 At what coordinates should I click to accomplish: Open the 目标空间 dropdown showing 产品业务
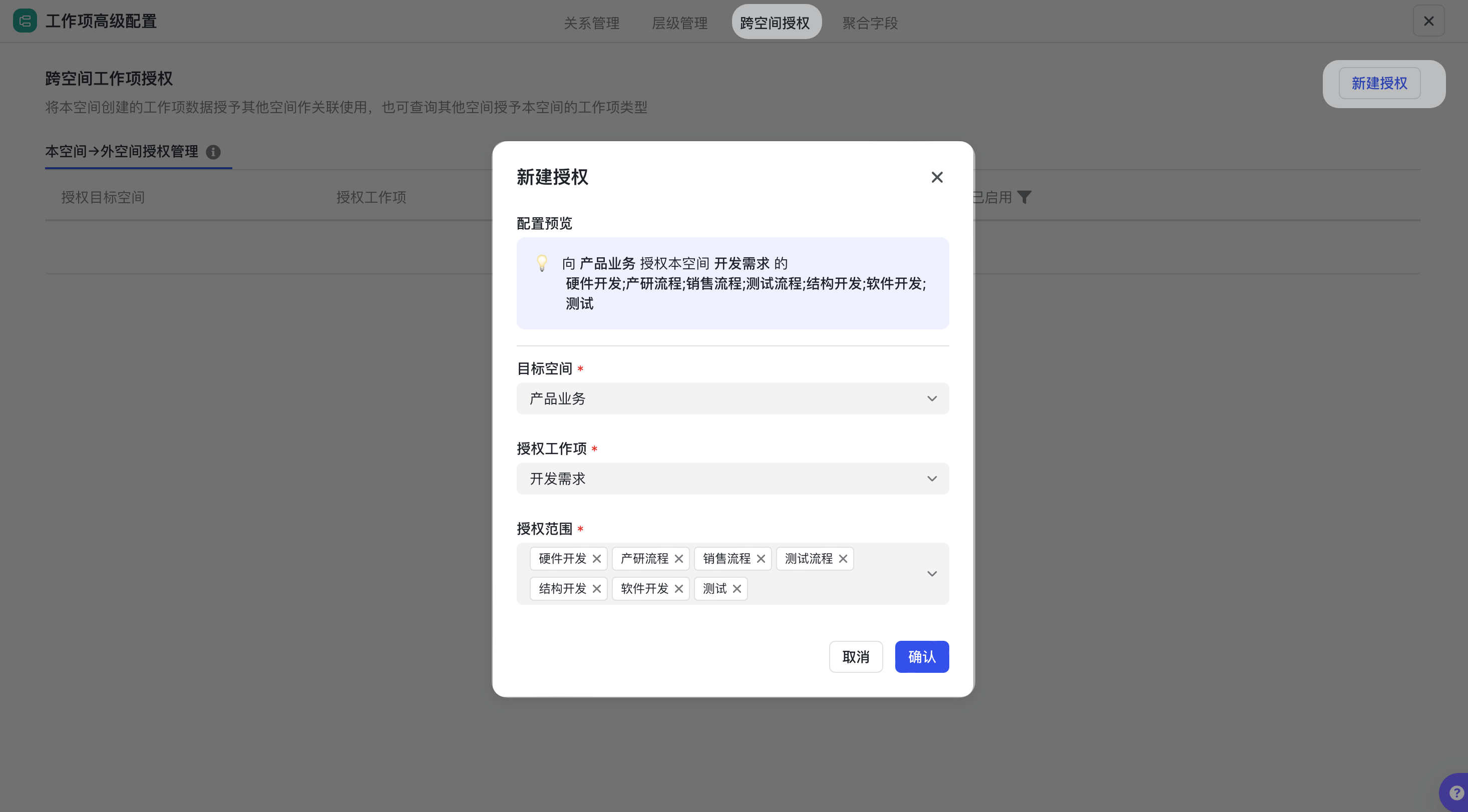click(732, 398)
